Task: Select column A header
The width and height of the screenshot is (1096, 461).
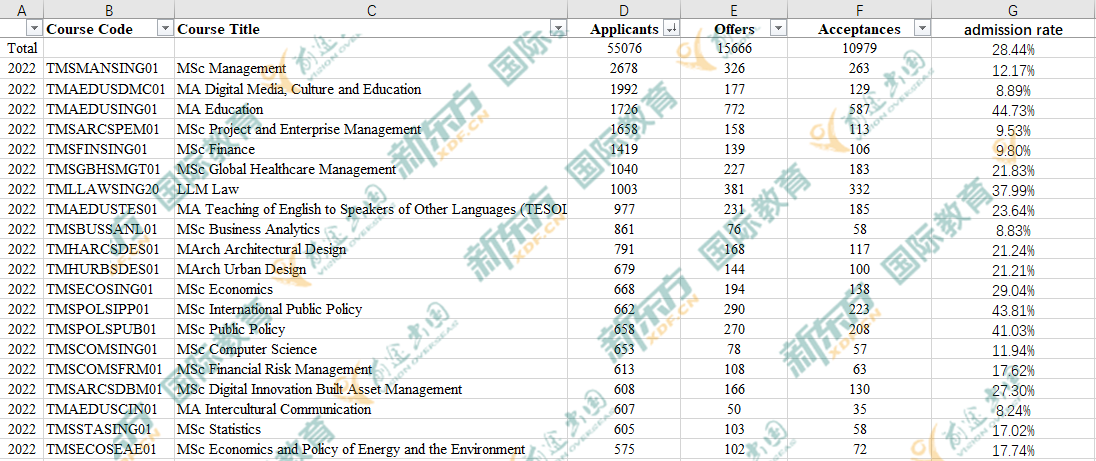Action: (22, 10)
